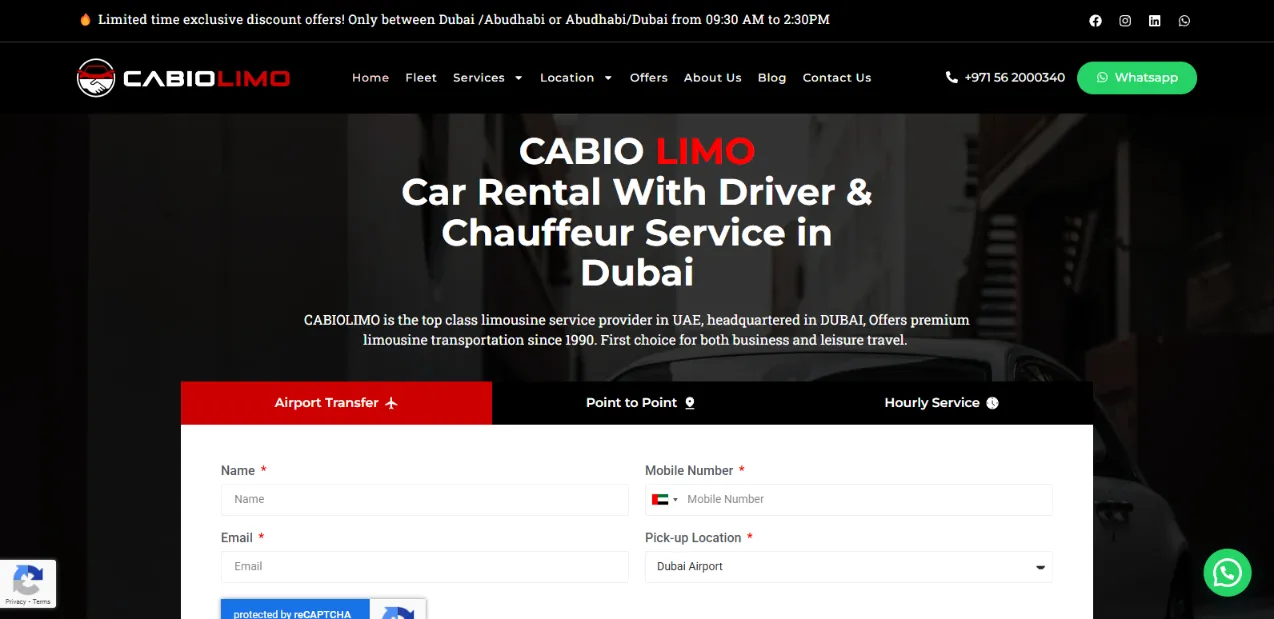This screenshot has height=619, width=1274.
Task: Click into the Name input field
Action: pos(424,500)
